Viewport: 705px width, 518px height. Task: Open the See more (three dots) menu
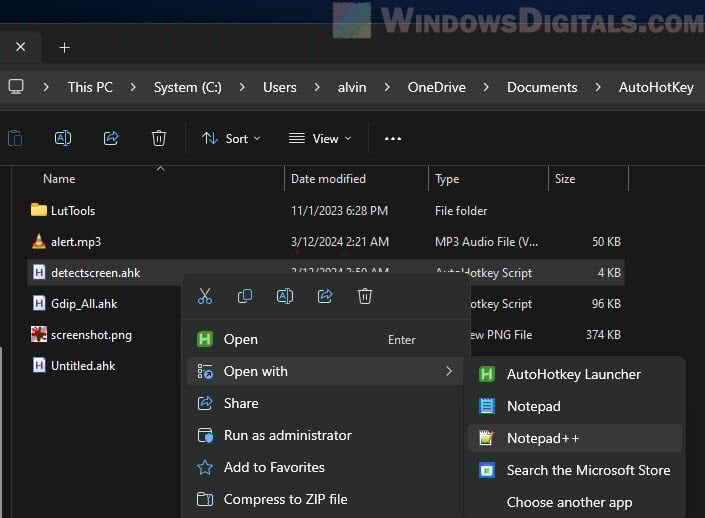click(x=393, y=138)
